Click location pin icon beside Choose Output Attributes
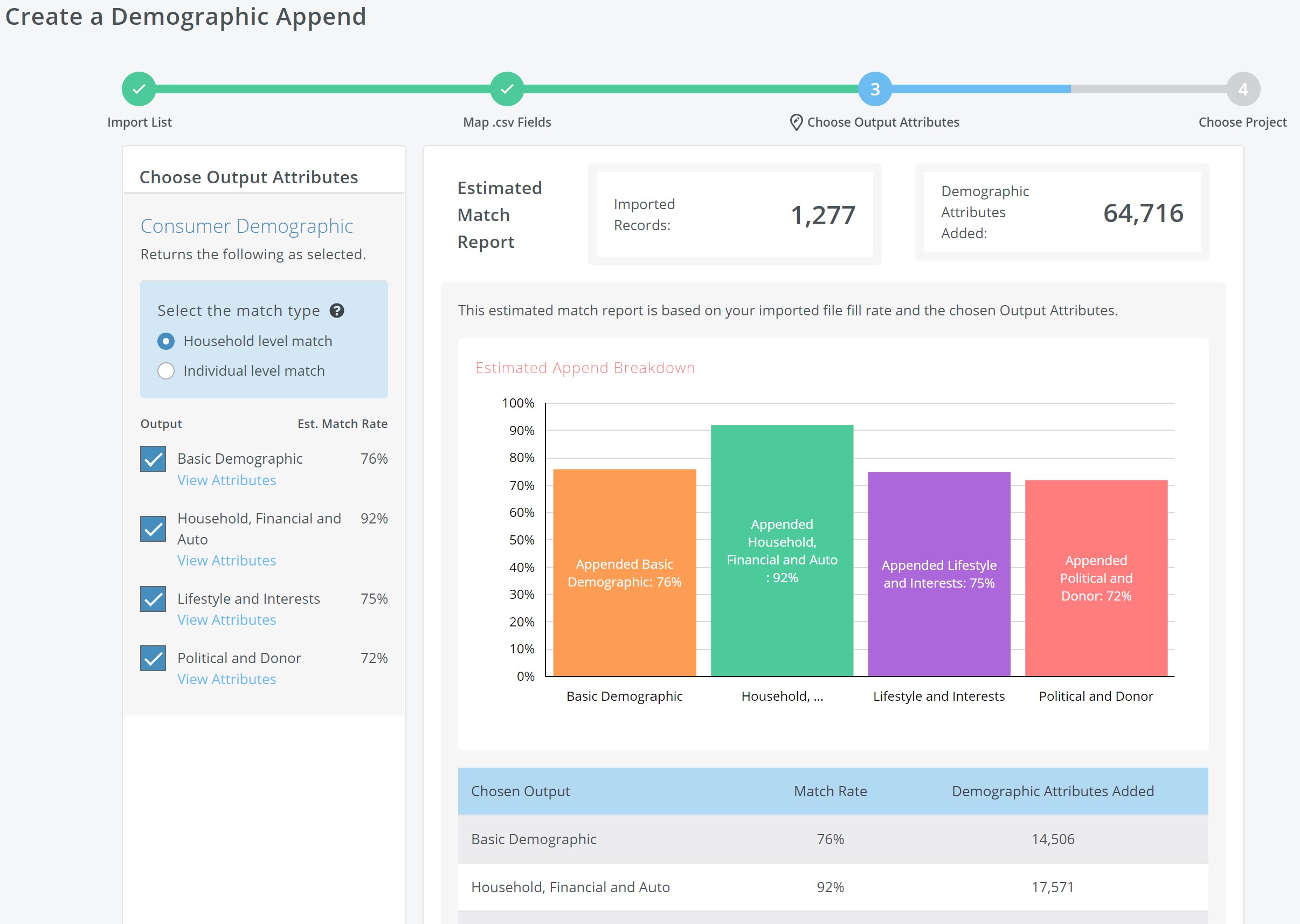1300x924 pixels. [796, 122]
